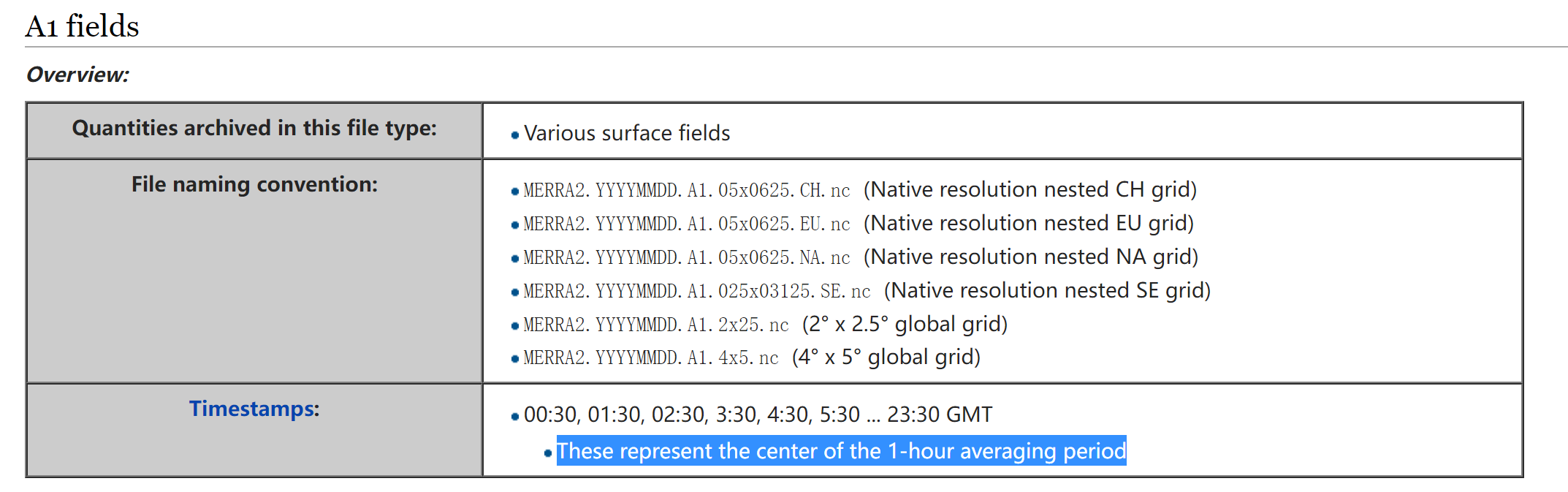This screenshot has height=492, width=1568.
Task: Click the nested SE grid description
Action: pyautogui.click(x=1047, y=291)
